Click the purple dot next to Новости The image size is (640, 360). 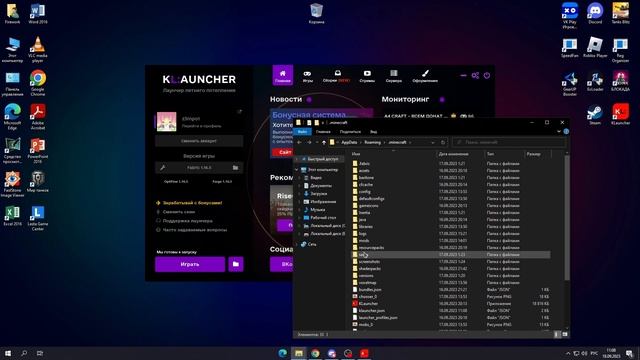pos(309,99)
